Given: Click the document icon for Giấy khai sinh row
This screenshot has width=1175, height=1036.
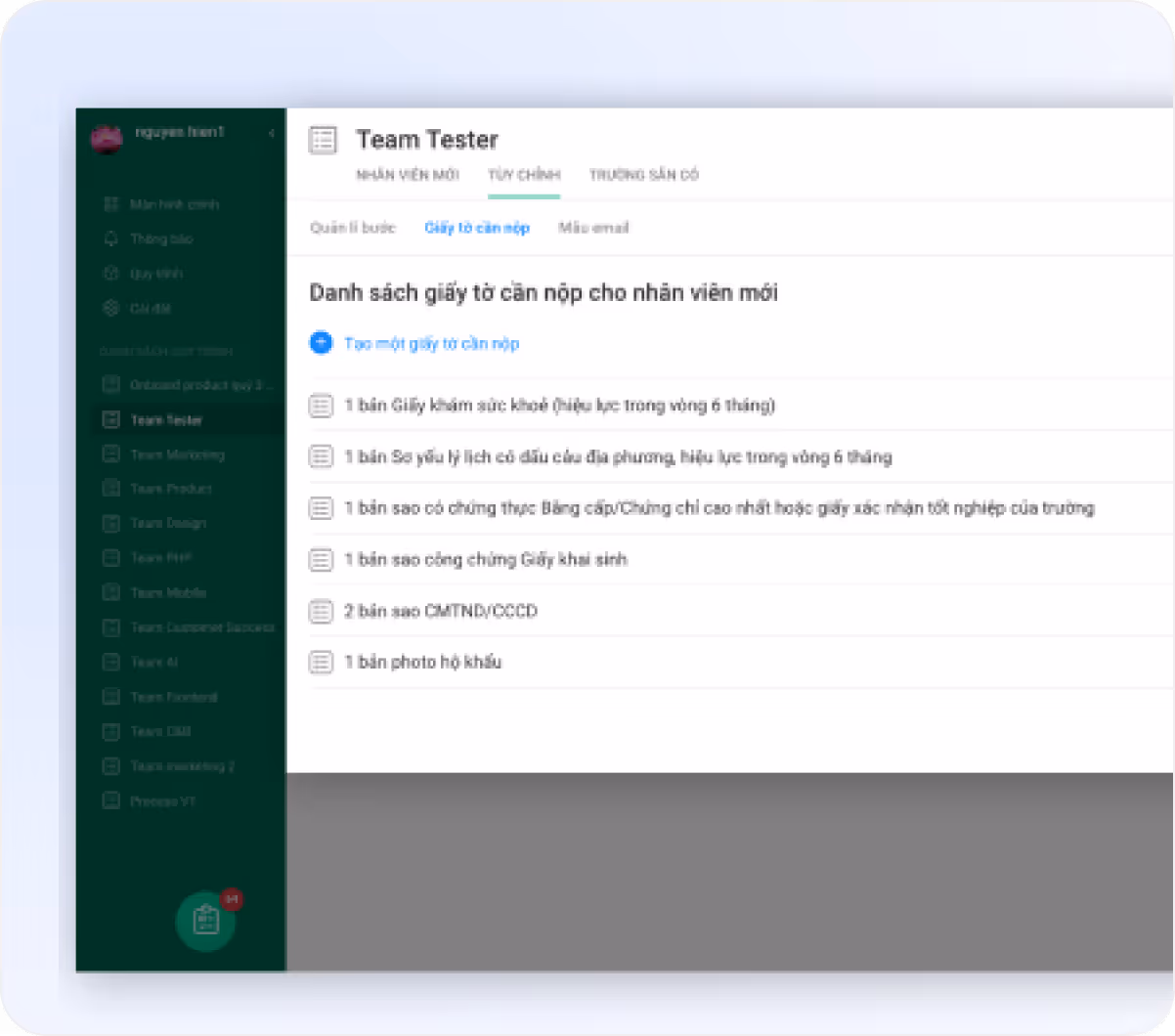Looking at the screenshot, I should tap(321, 559).
